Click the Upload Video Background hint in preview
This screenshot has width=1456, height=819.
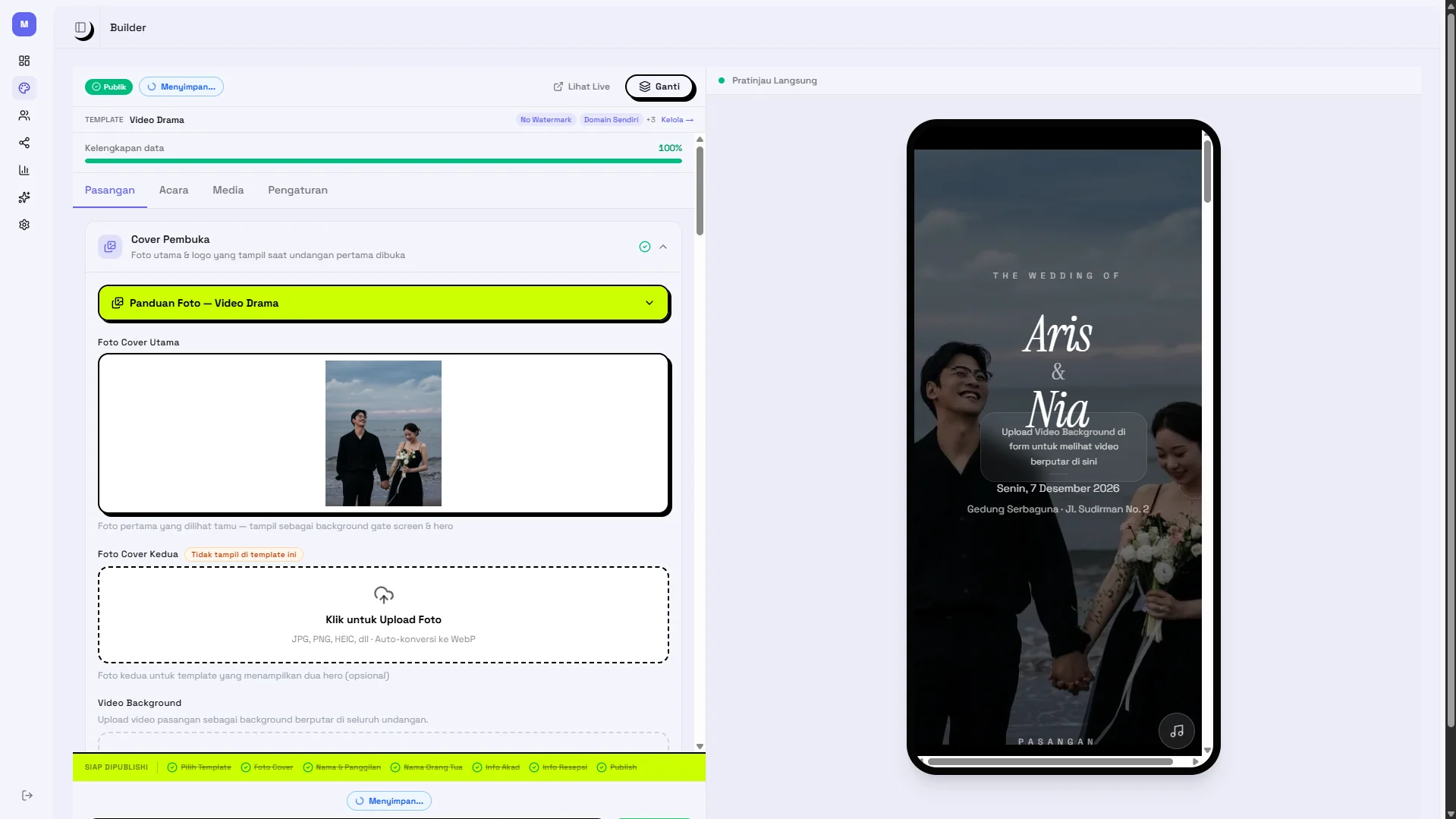tap(1064, 446)
